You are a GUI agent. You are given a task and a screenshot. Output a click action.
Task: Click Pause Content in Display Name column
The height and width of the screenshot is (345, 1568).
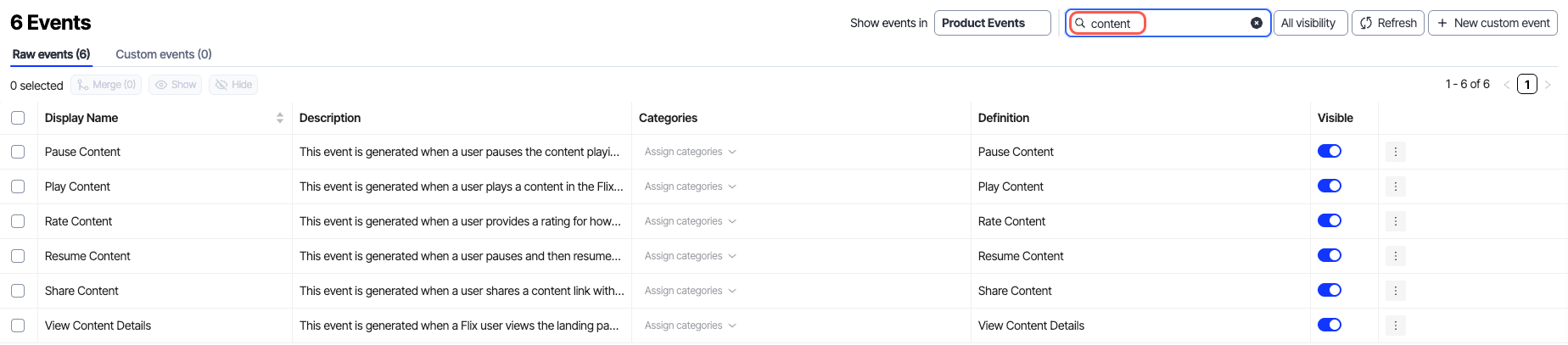(82, 152)
